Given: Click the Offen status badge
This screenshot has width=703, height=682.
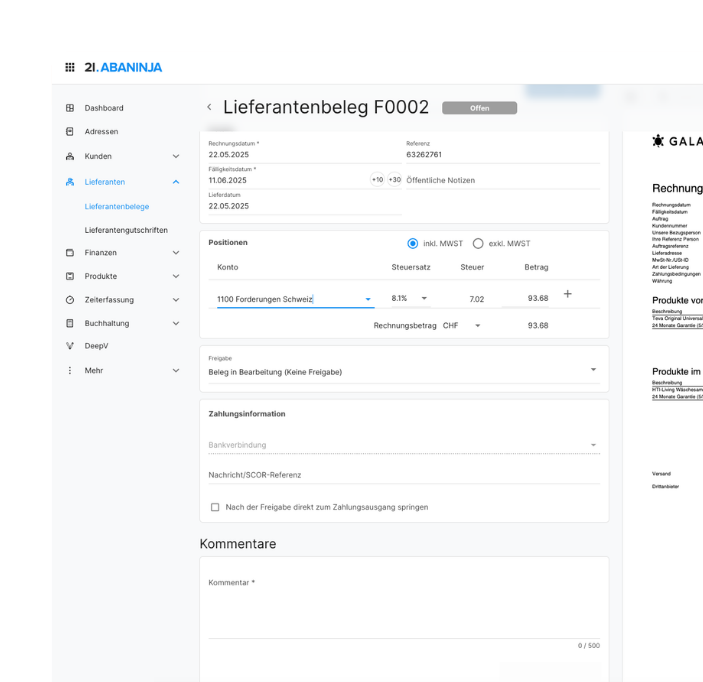Looking at the screenshot, I should click(x=479, y=108).
